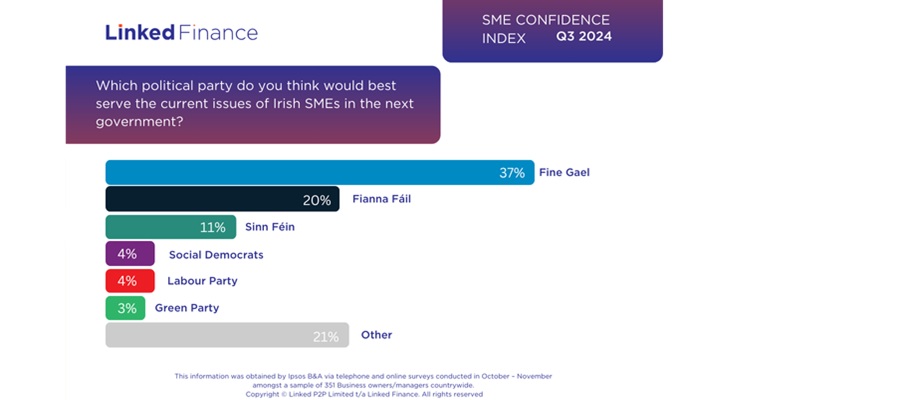Screen dimensions: 900x400
Task: Select the Fianna Fáil party label
Action: pos(381,199)
